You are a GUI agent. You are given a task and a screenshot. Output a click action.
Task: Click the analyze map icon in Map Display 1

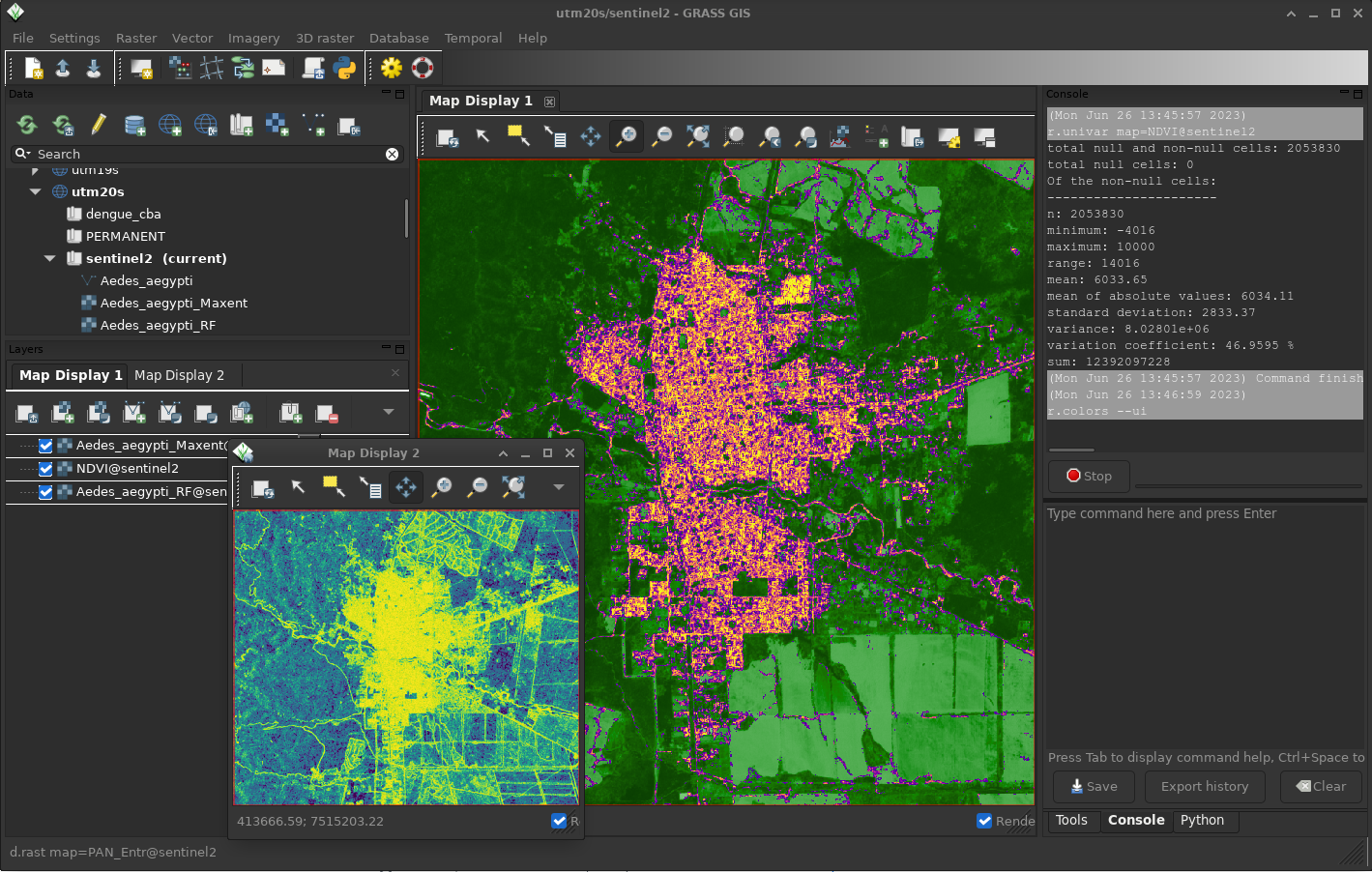tap(839, 137)
